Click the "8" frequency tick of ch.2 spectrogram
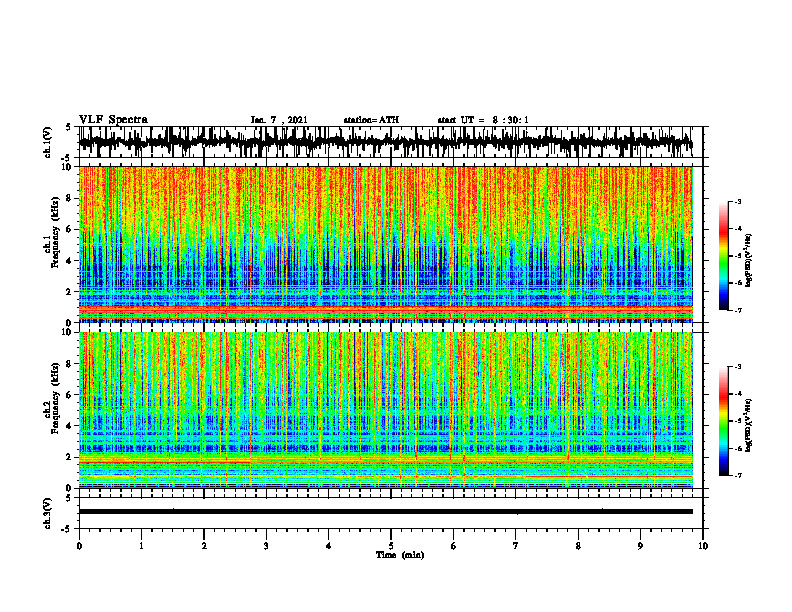The height and width of the screenshot is (612, 792). pos(70,364)
